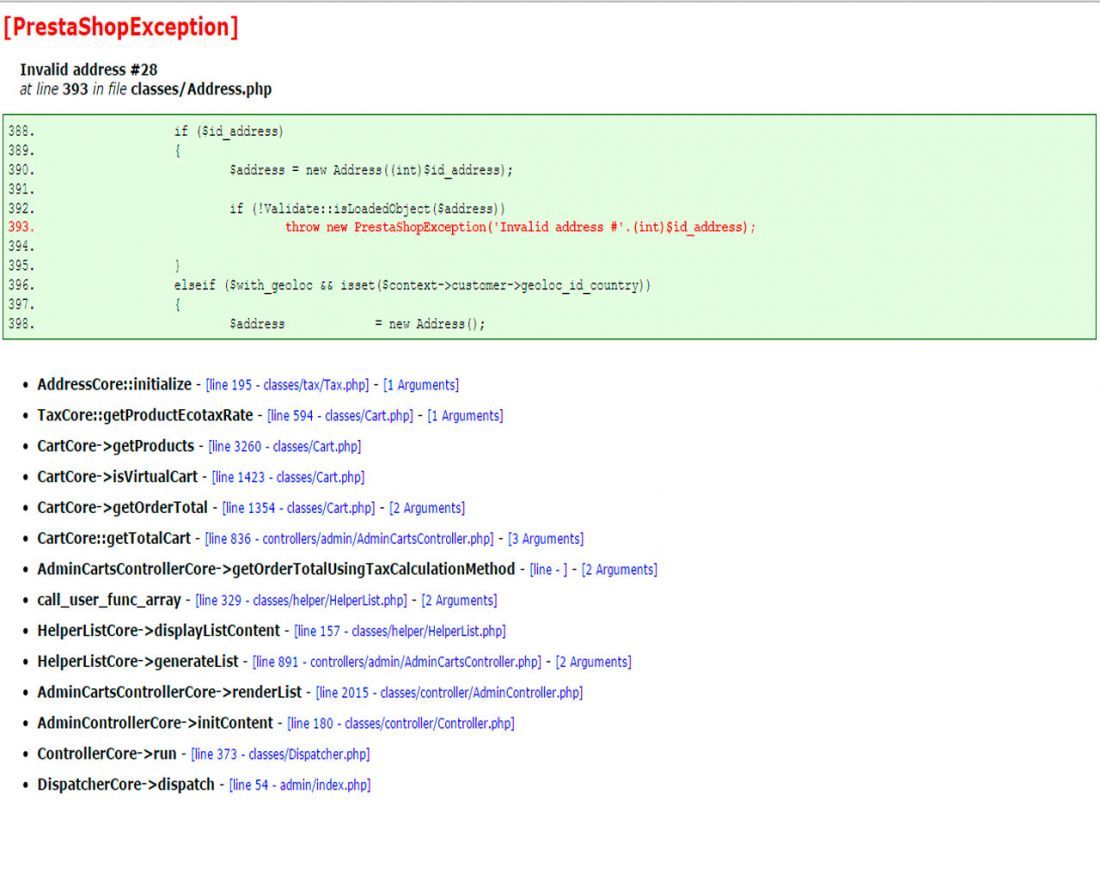Click the 'CartCore->getOrderTotal' stack entry
Image resolution: width=1100 pixels, height=880 pixels.
click(x=123, y=509)
